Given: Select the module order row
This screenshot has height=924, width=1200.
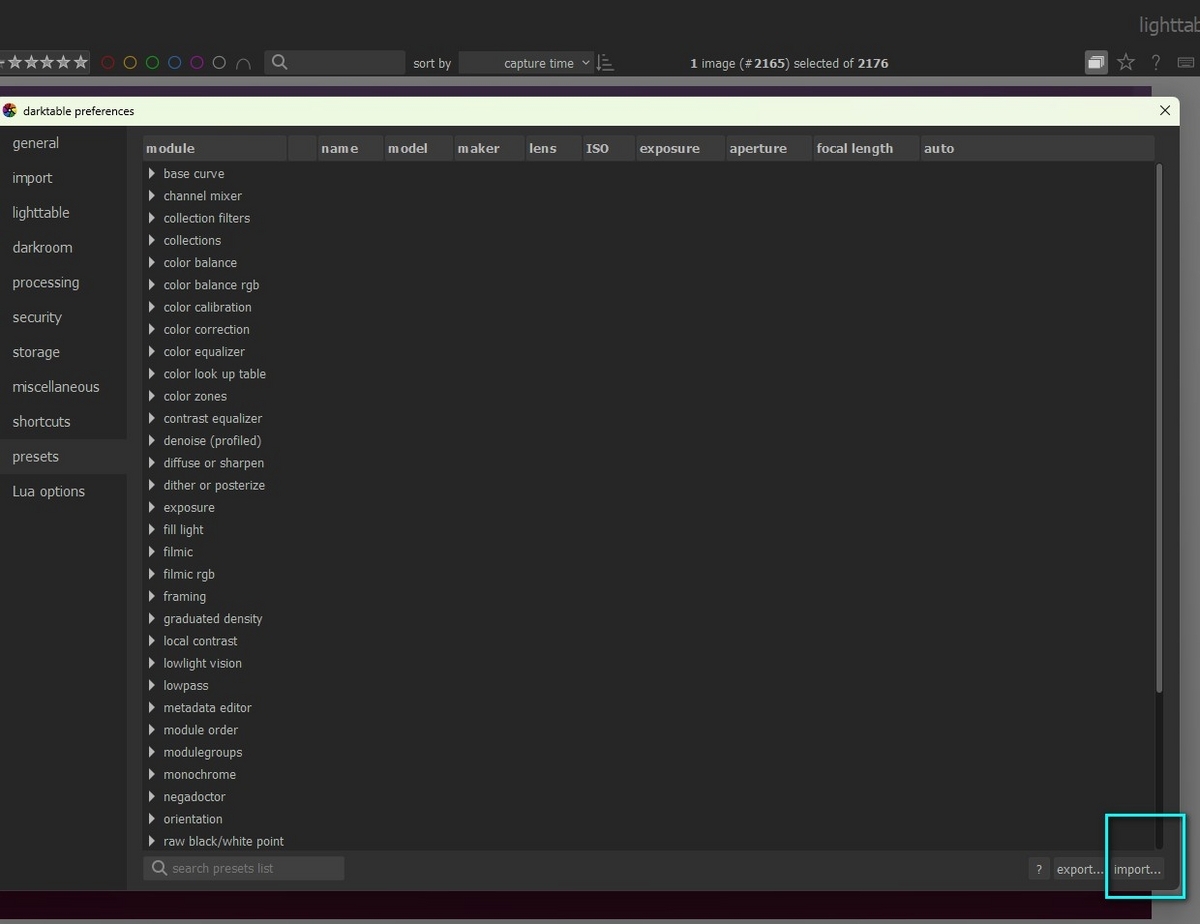Looking at the screenshot, I should click(x=648, y=730).
